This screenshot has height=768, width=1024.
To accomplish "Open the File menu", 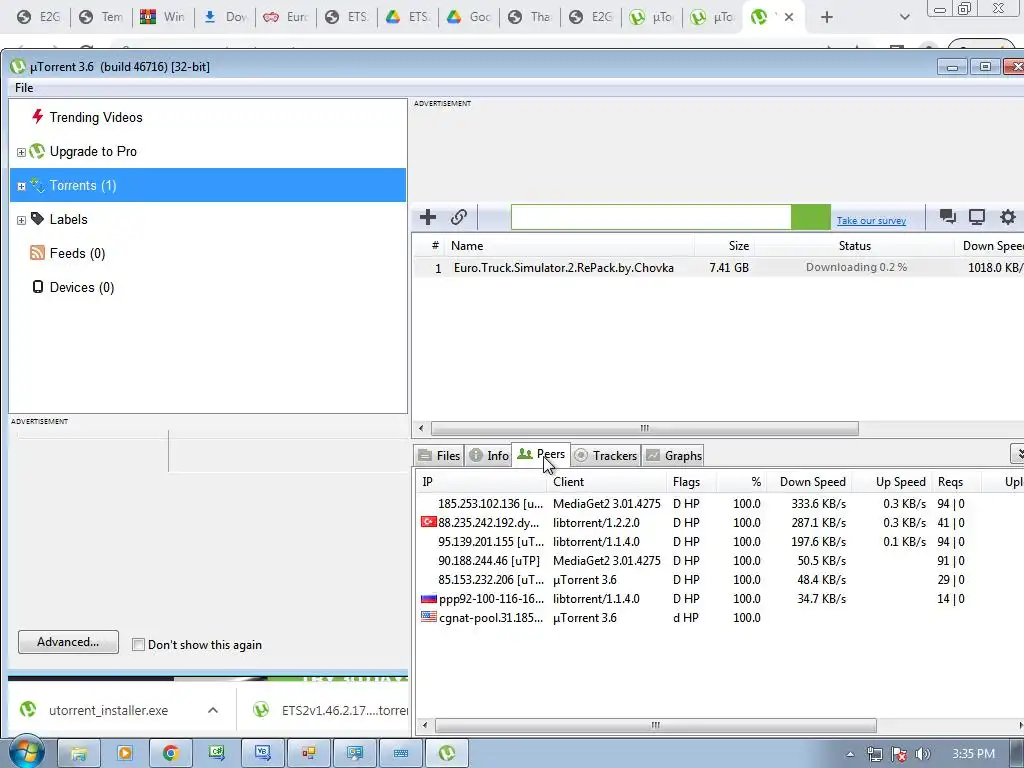I will click(x=24, y=88).
